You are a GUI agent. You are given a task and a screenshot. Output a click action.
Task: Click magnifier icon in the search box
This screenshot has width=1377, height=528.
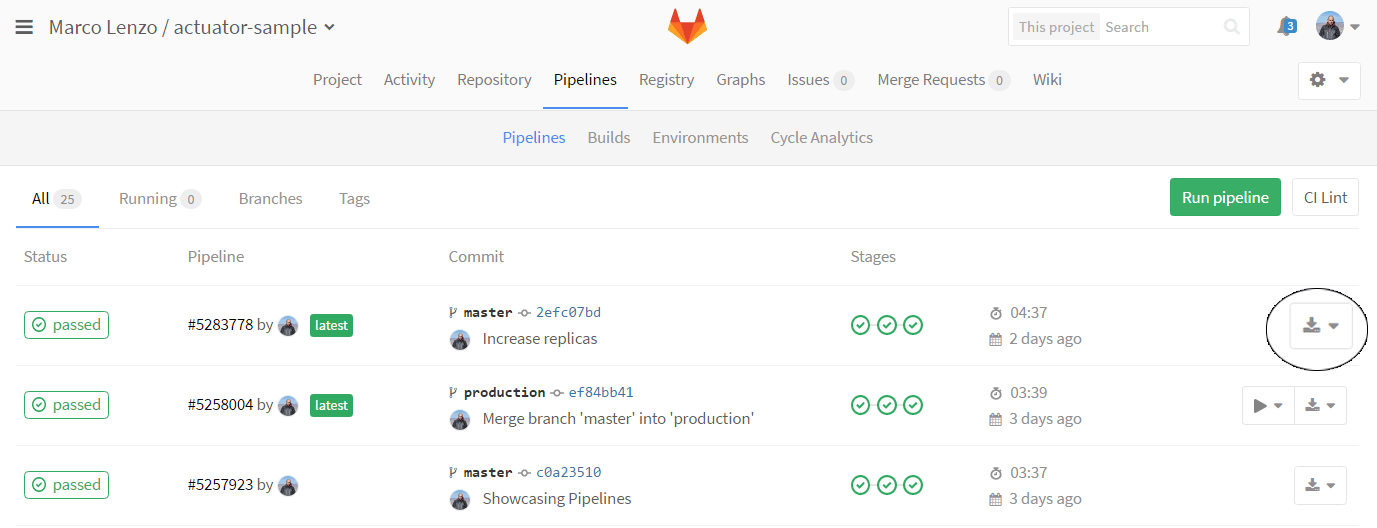[1232, 27]
